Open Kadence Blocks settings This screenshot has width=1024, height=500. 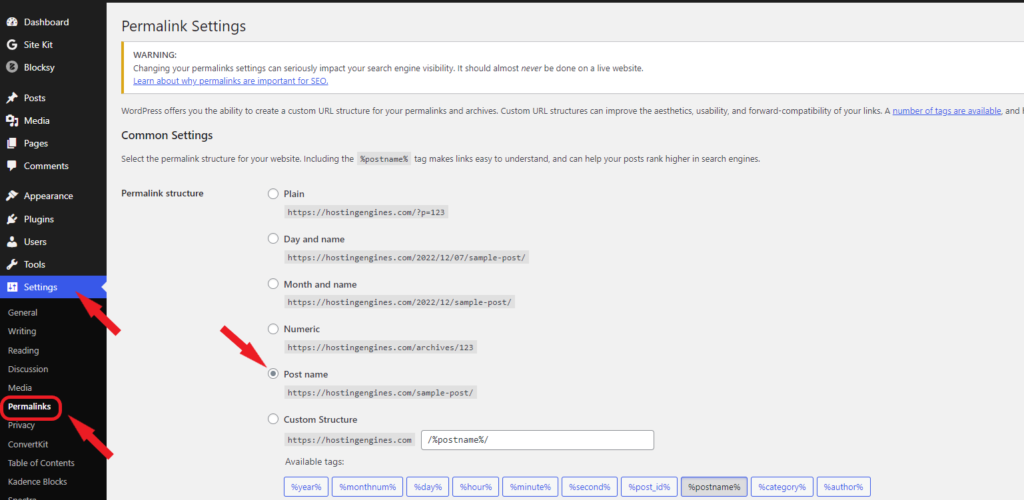point(37,482)
